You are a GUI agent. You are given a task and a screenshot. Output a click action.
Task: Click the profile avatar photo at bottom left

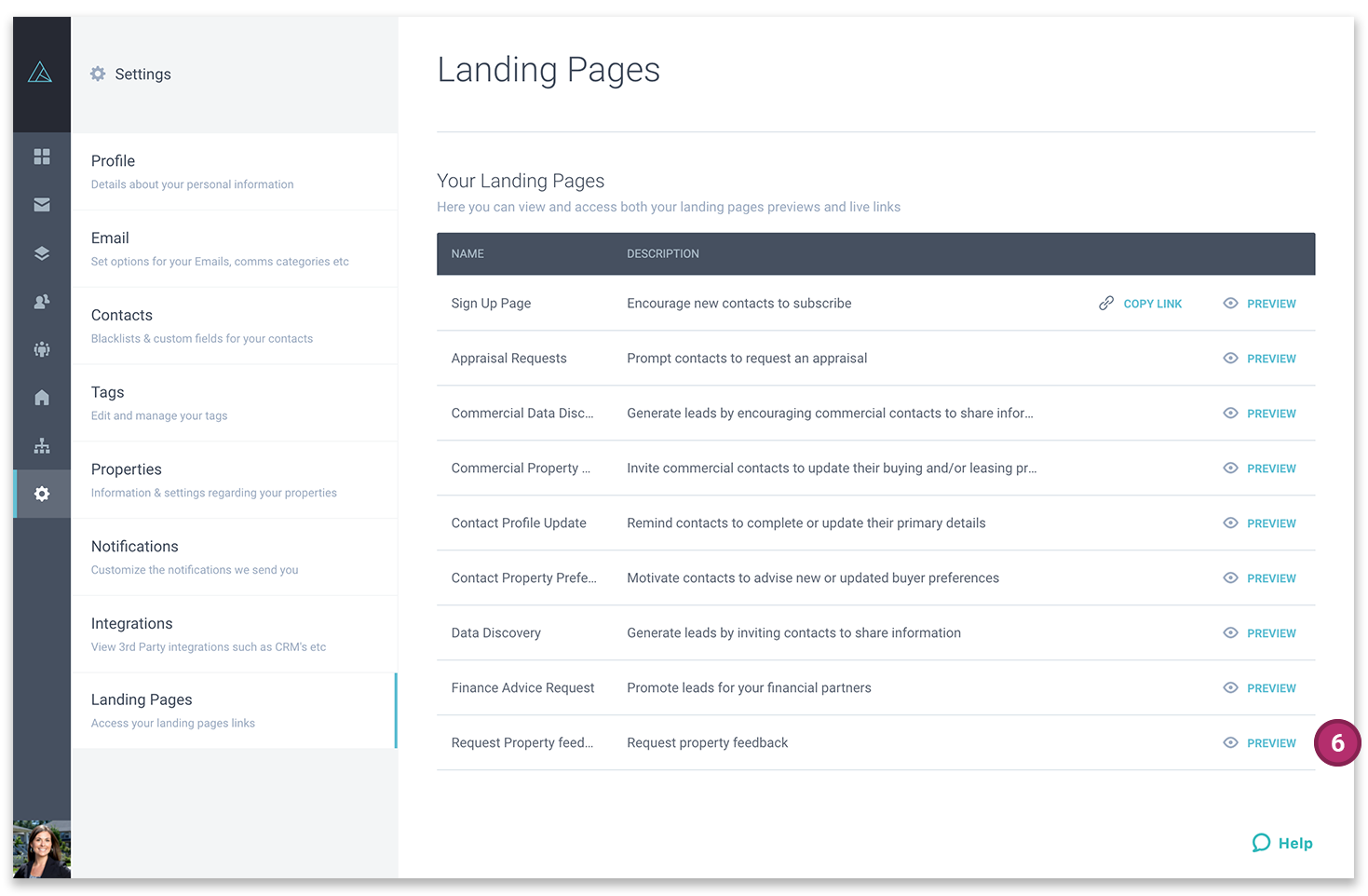41,849
